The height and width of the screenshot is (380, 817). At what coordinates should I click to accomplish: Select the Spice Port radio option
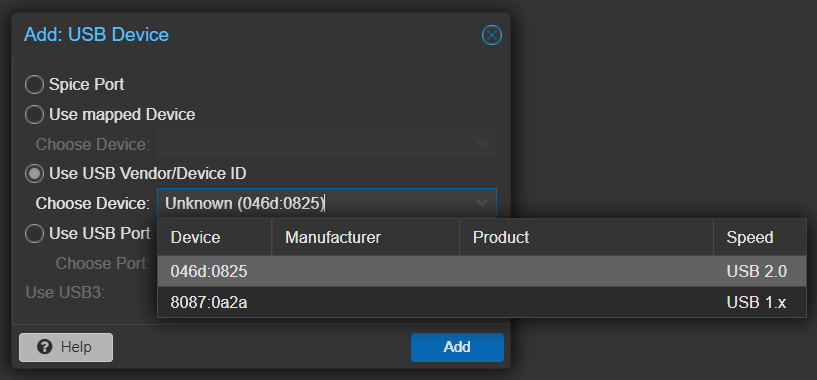[34, 84]
